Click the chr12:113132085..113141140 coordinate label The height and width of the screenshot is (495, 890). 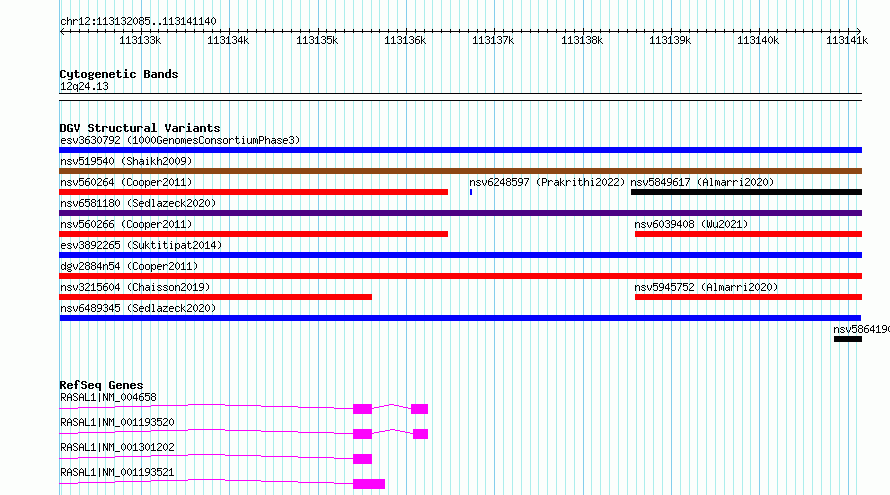pyautogui.click(x=138, y=22)
